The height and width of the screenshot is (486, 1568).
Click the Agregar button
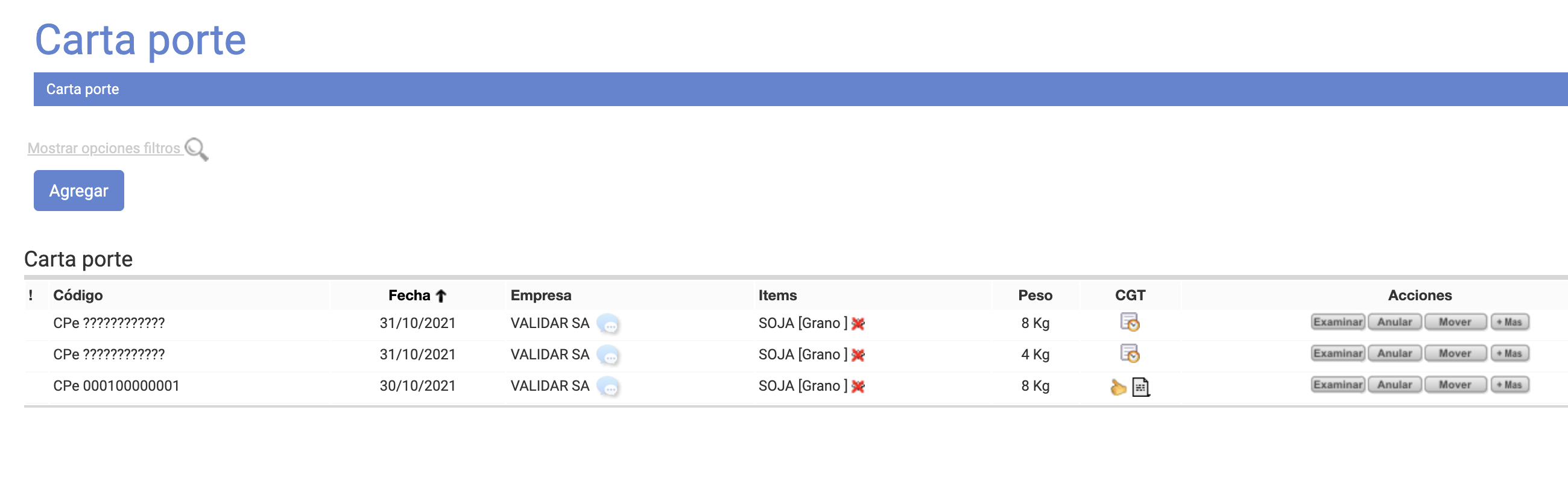[x=79, y=191]
